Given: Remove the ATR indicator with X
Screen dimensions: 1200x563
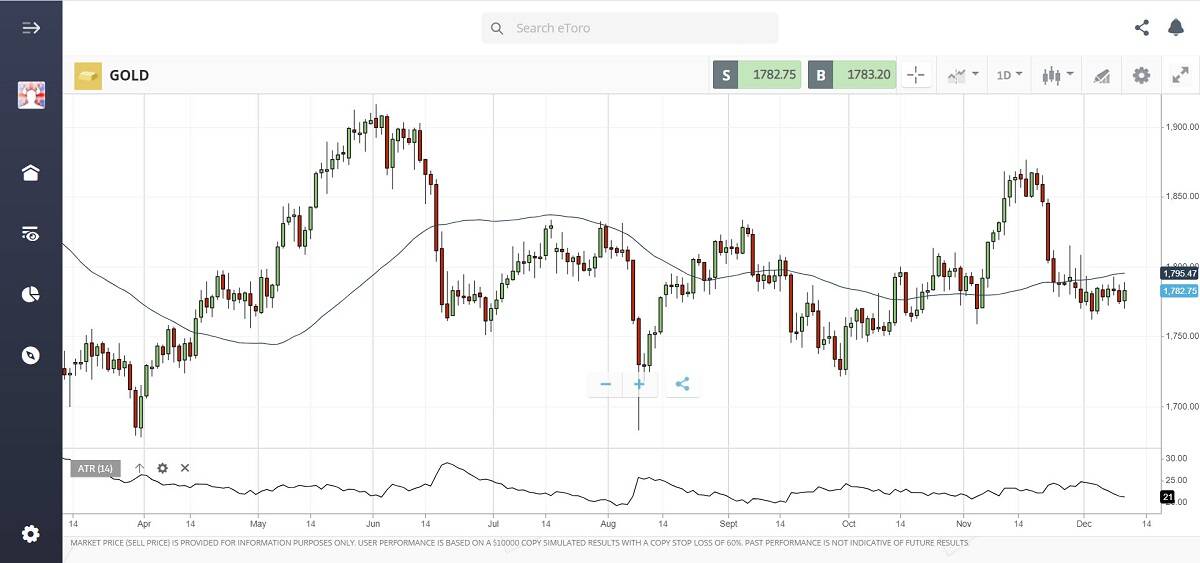Looking at the screenshot, I should [185, 468].
